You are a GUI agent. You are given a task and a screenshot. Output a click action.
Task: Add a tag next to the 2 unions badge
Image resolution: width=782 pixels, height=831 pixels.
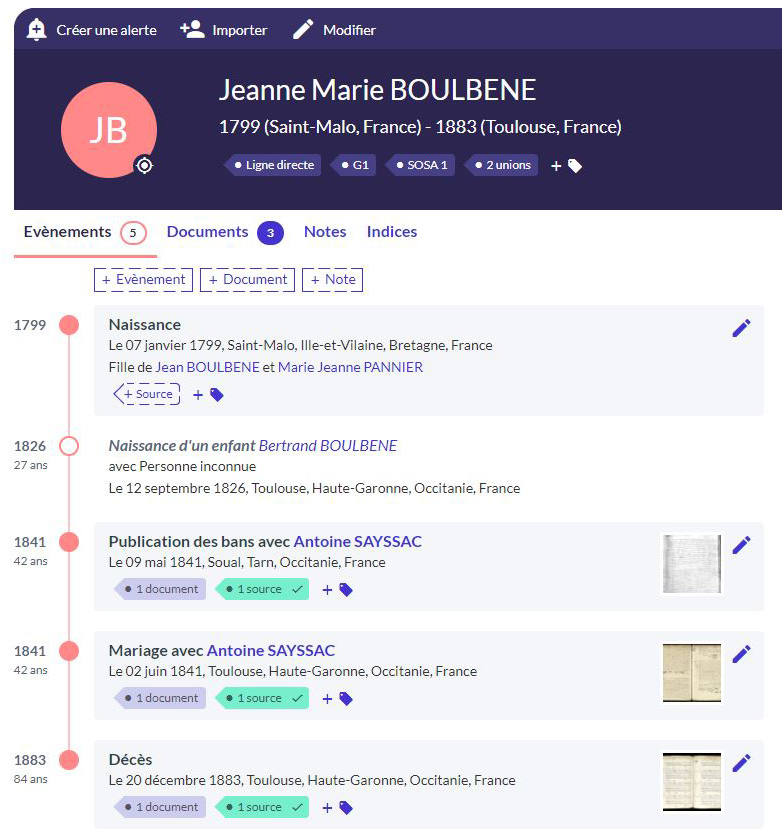pyautogui.click(x=567, y=166)
